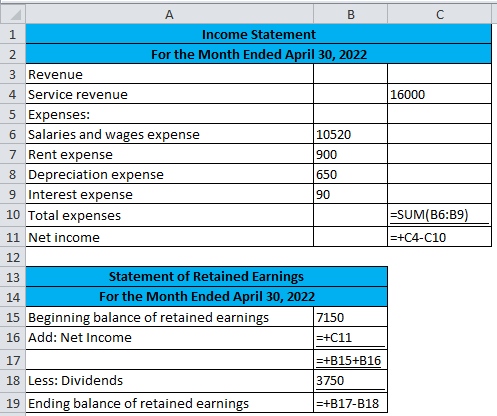The height and width of the screenshot is (416, 497).
Task: Select the 'Service revenue' cell
Action: (170, 94)
